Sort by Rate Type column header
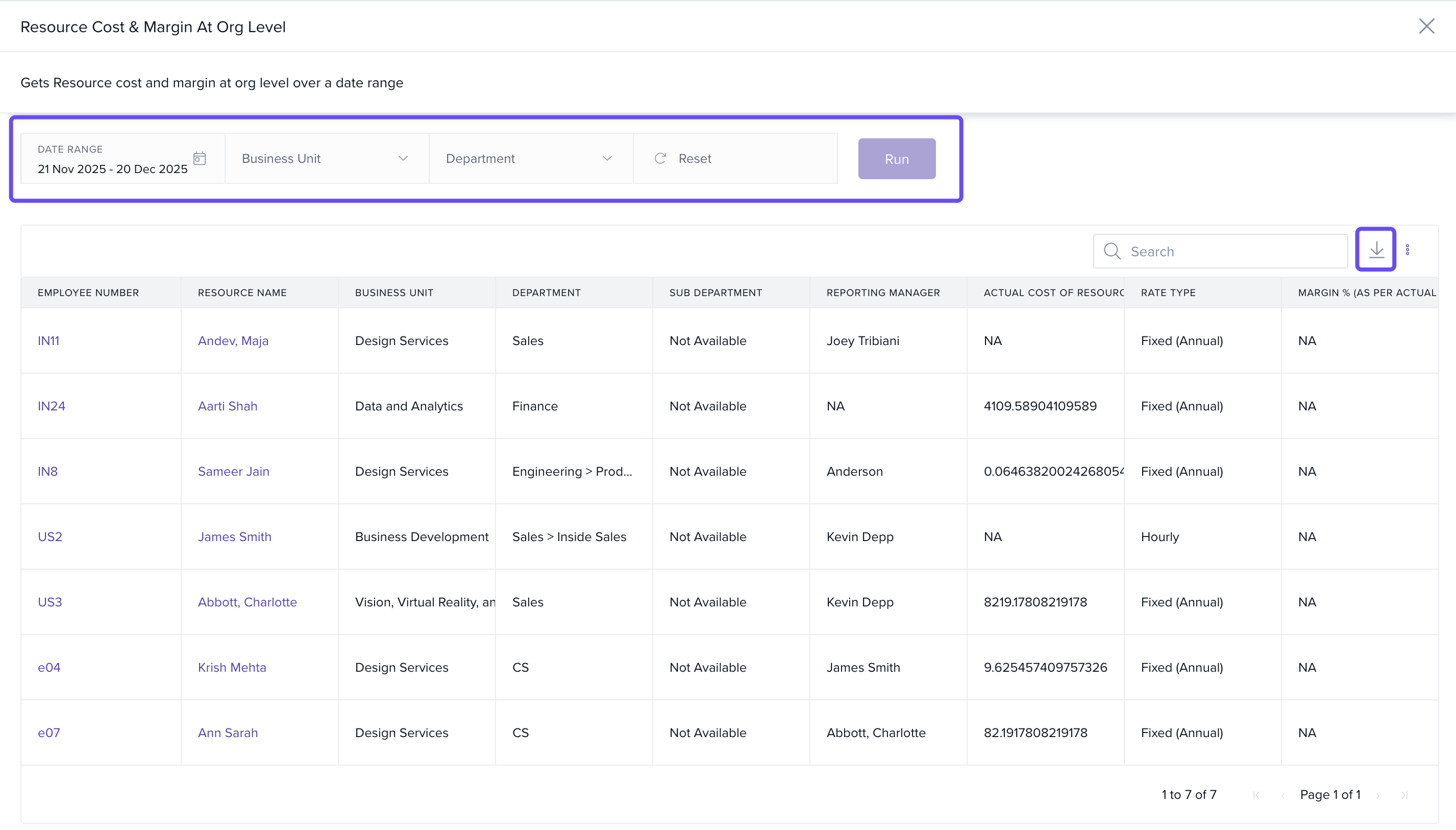Viewport: 1456px width, 830px height. point(1168,292)
